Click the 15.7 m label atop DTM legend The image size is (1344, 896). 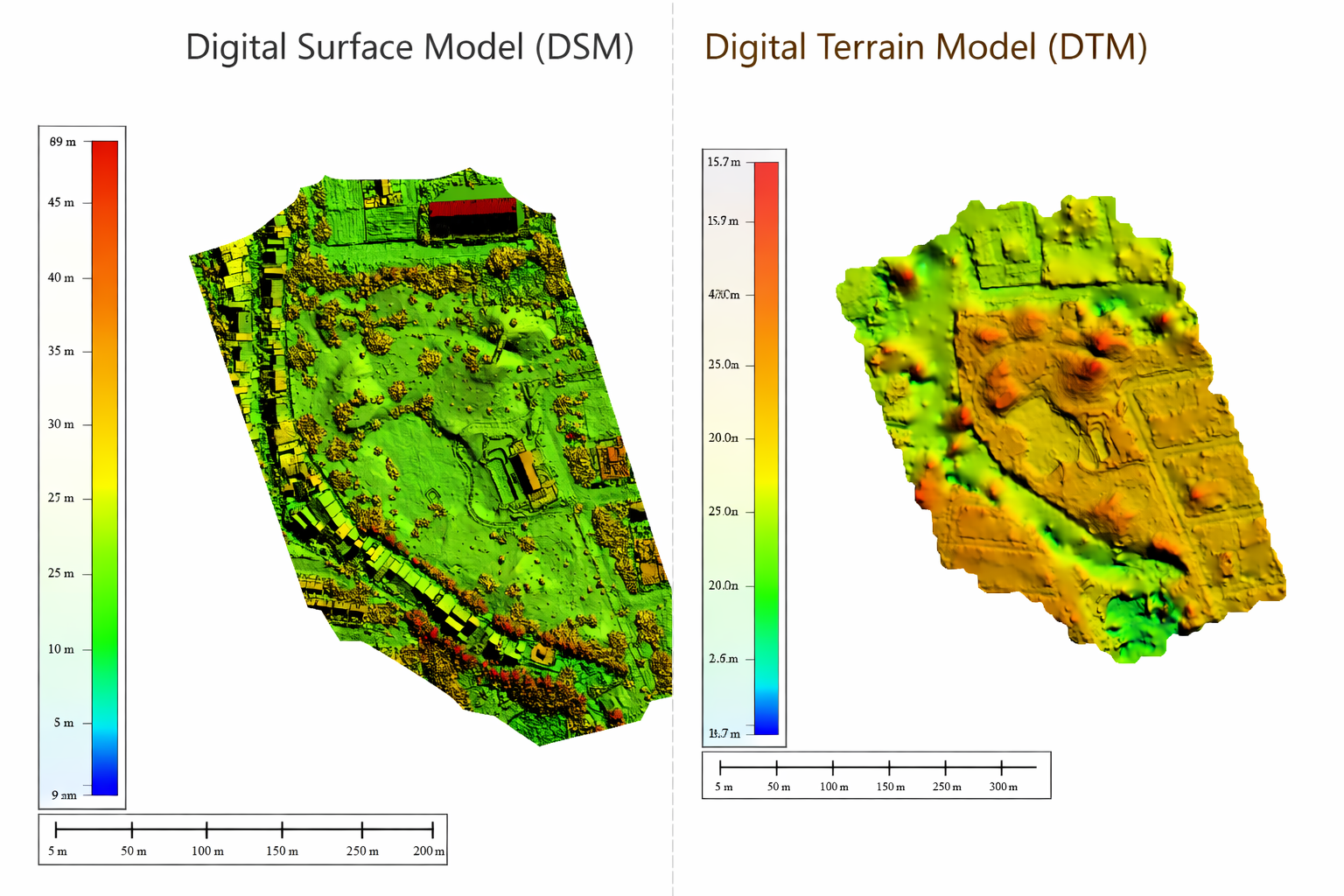724,163
